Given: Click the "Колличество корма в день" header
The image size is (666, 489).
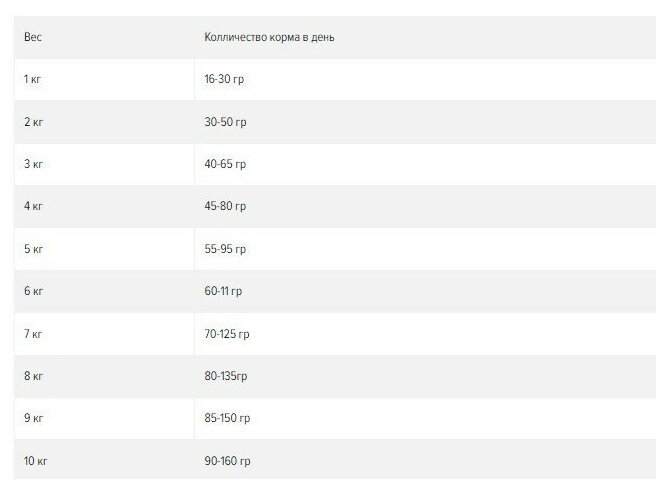Looking at the screenshot, I should coord(275,37).
